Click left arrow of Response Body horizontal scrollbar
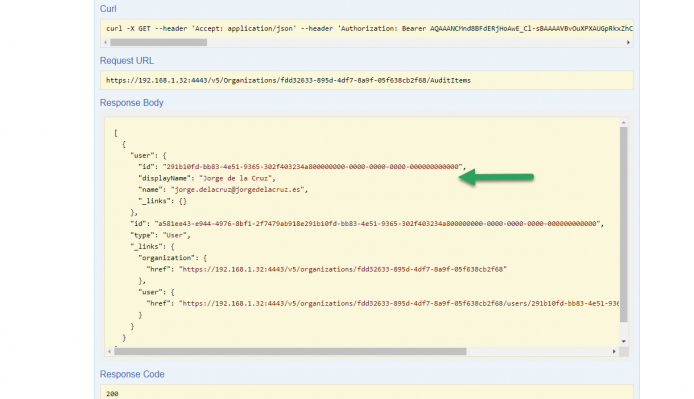Screen dimensions: 694x399 click(110, 352)
